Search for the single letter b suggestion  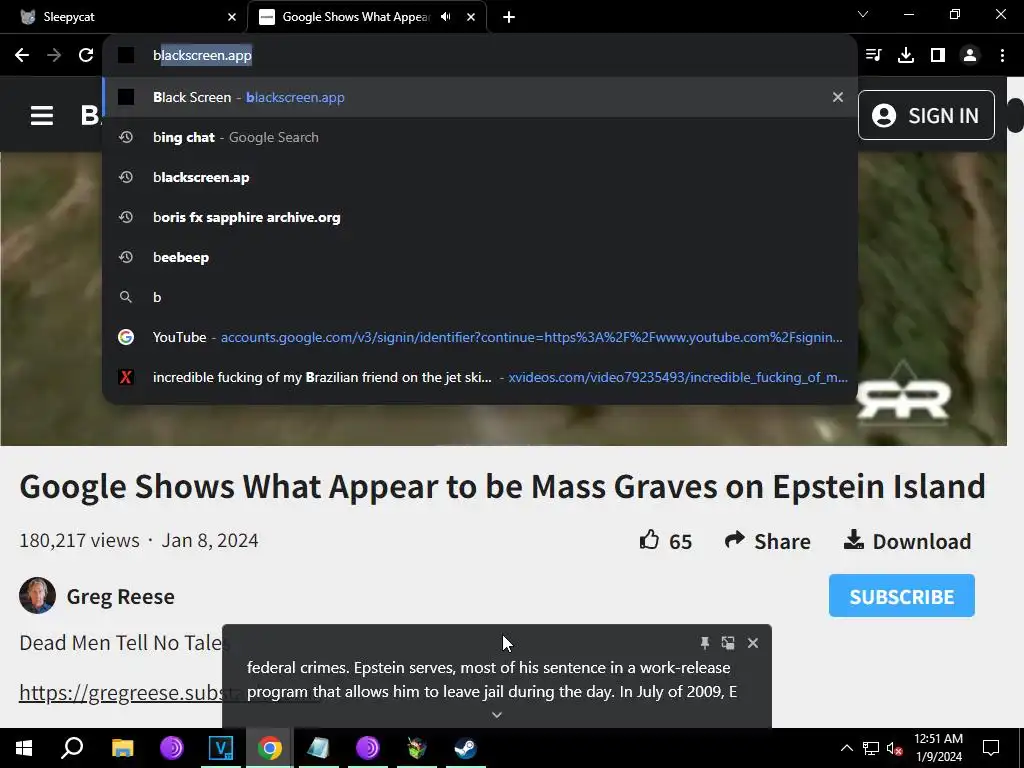pyautogui.click(x=480, y=297)
